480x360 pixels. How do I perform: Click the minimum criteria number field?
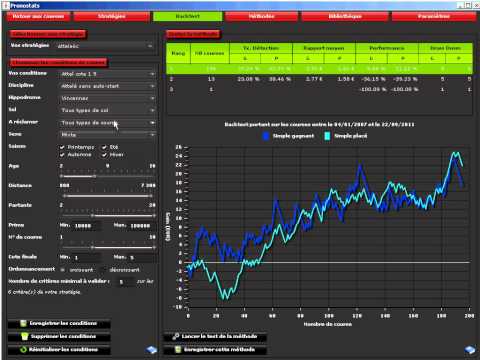(125, 282)
